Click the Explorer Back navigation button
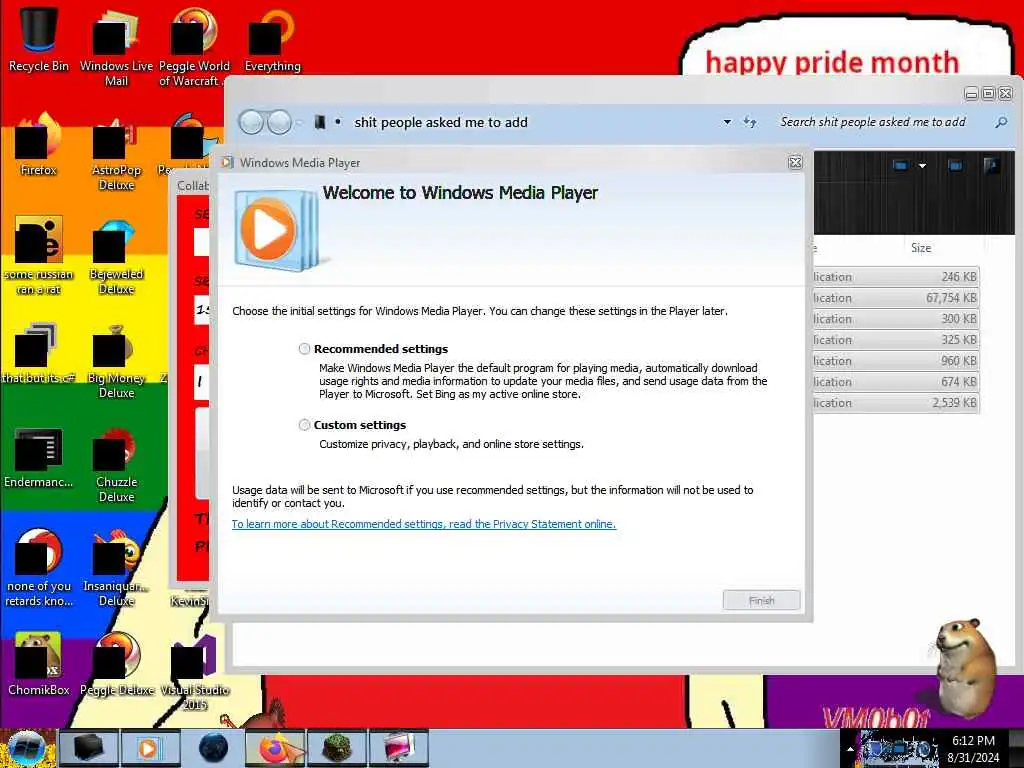The height and width of the screenshot is (768, 1024). click(x=251, y=122)
